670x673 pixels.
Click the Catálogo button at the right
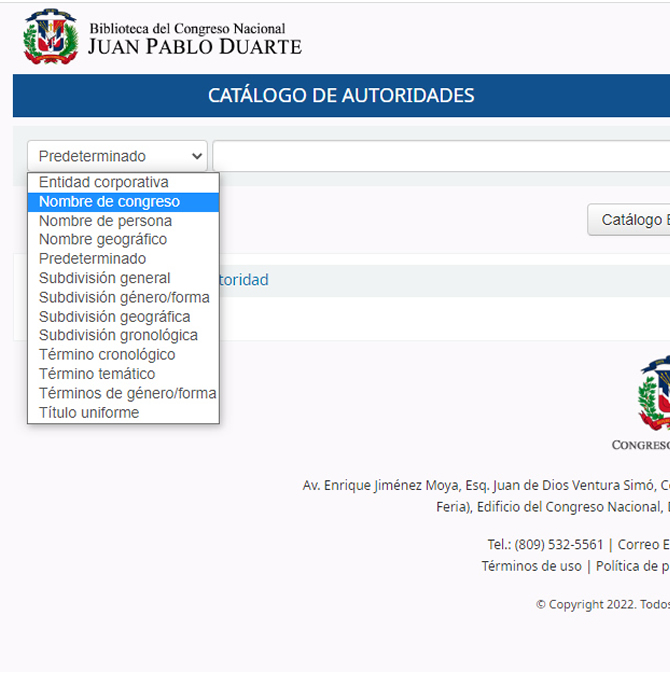coord(629,220)
